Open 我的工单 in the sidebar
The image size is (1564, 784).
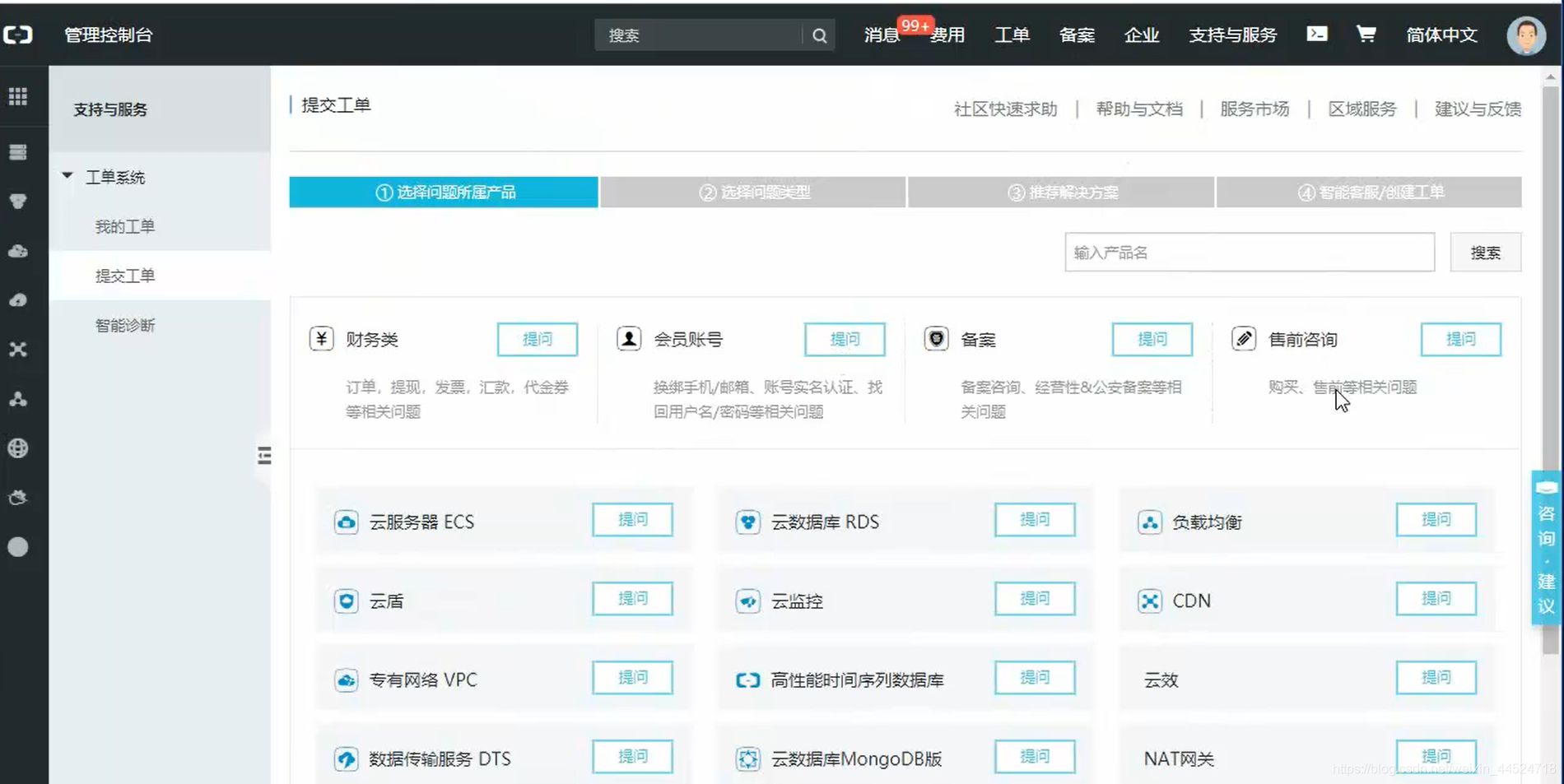pyautogui.click(x=125, y=226)
